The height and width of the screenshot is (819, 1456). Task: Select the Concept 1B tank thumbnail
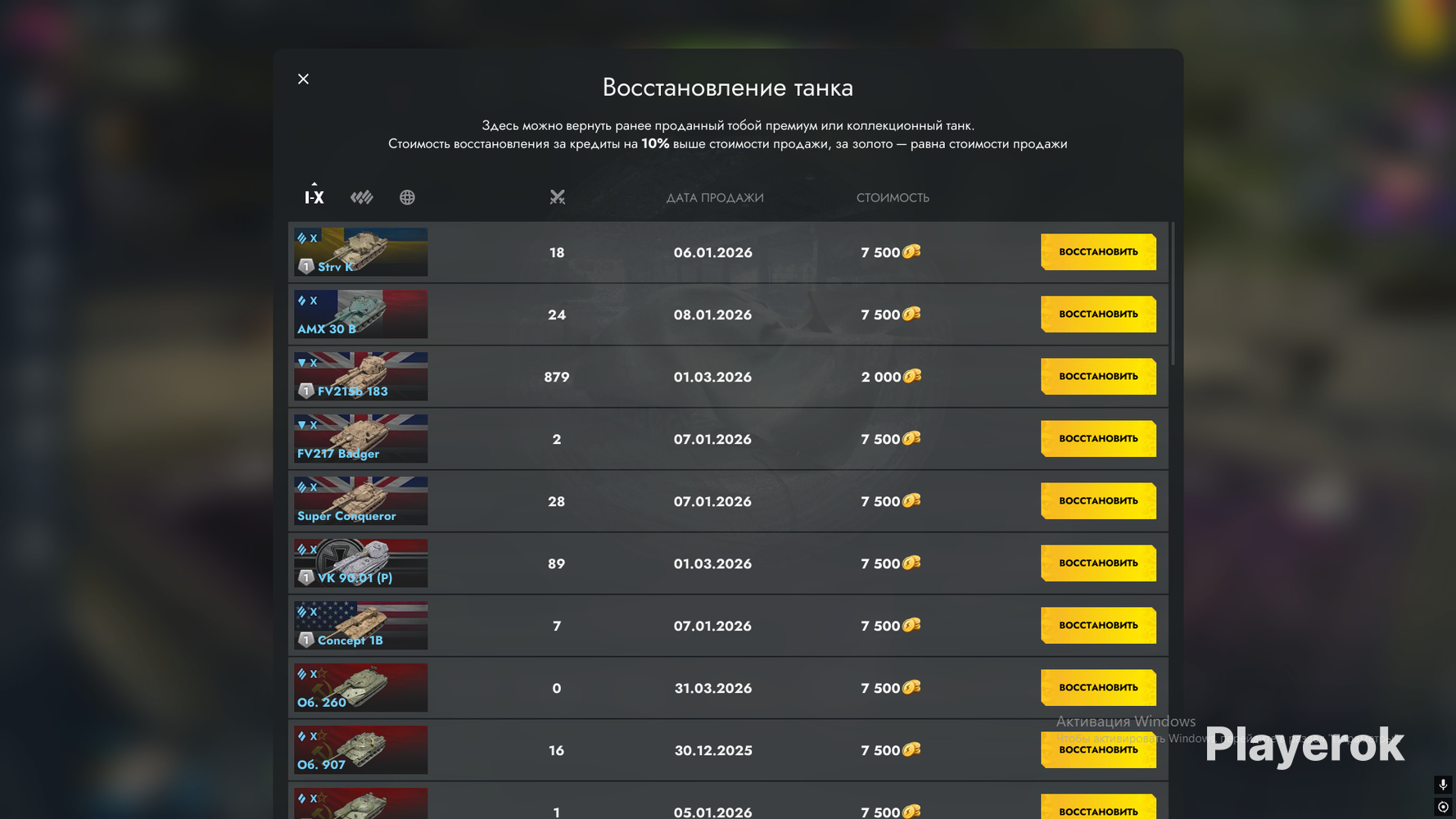tap(361, 626)
